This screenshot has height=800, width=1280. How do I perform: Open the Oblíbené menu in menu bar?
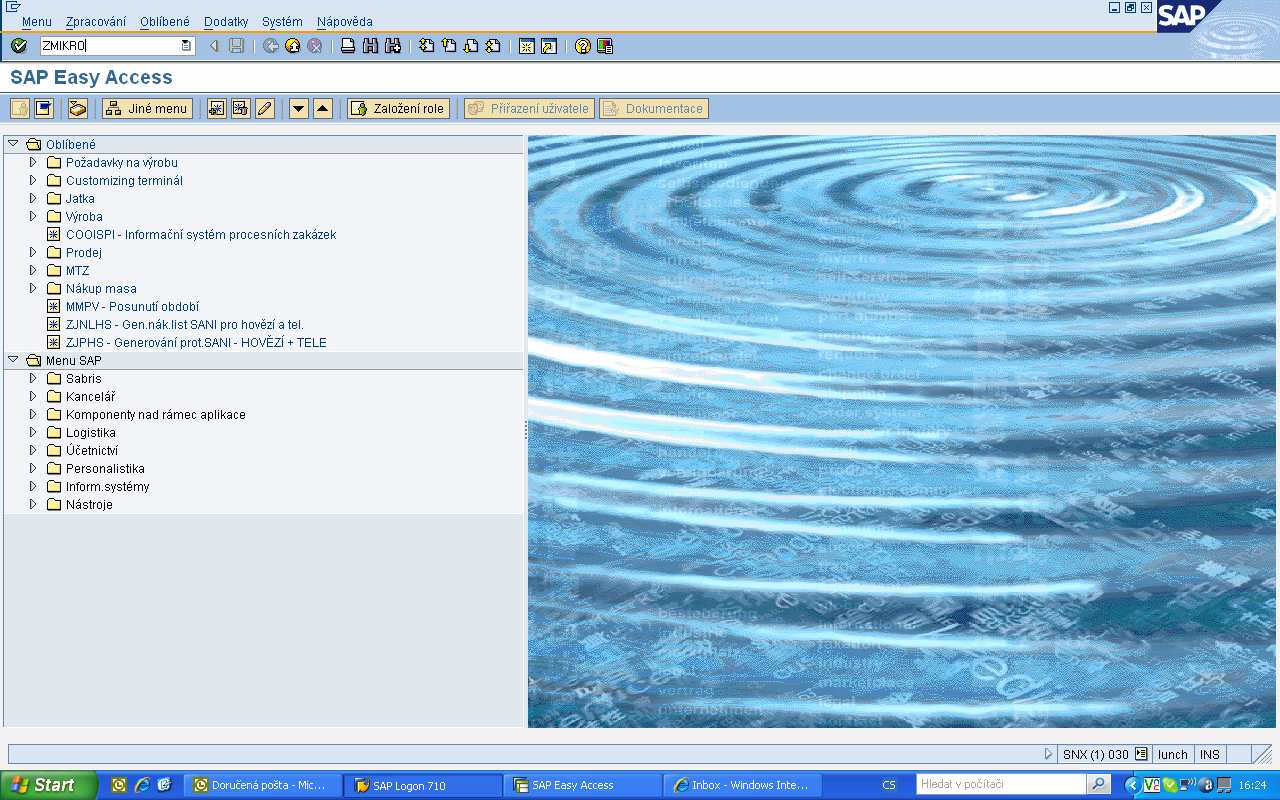(x=165, y=22)
